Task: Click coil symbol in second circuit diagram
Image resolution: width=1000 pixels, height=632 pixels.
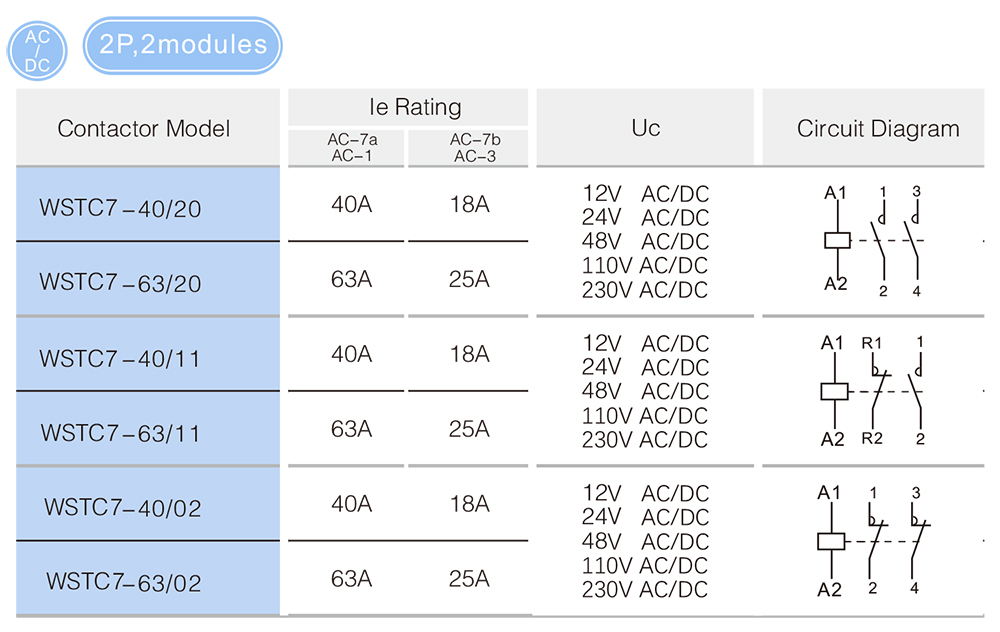Action: (x=834, y=391)
